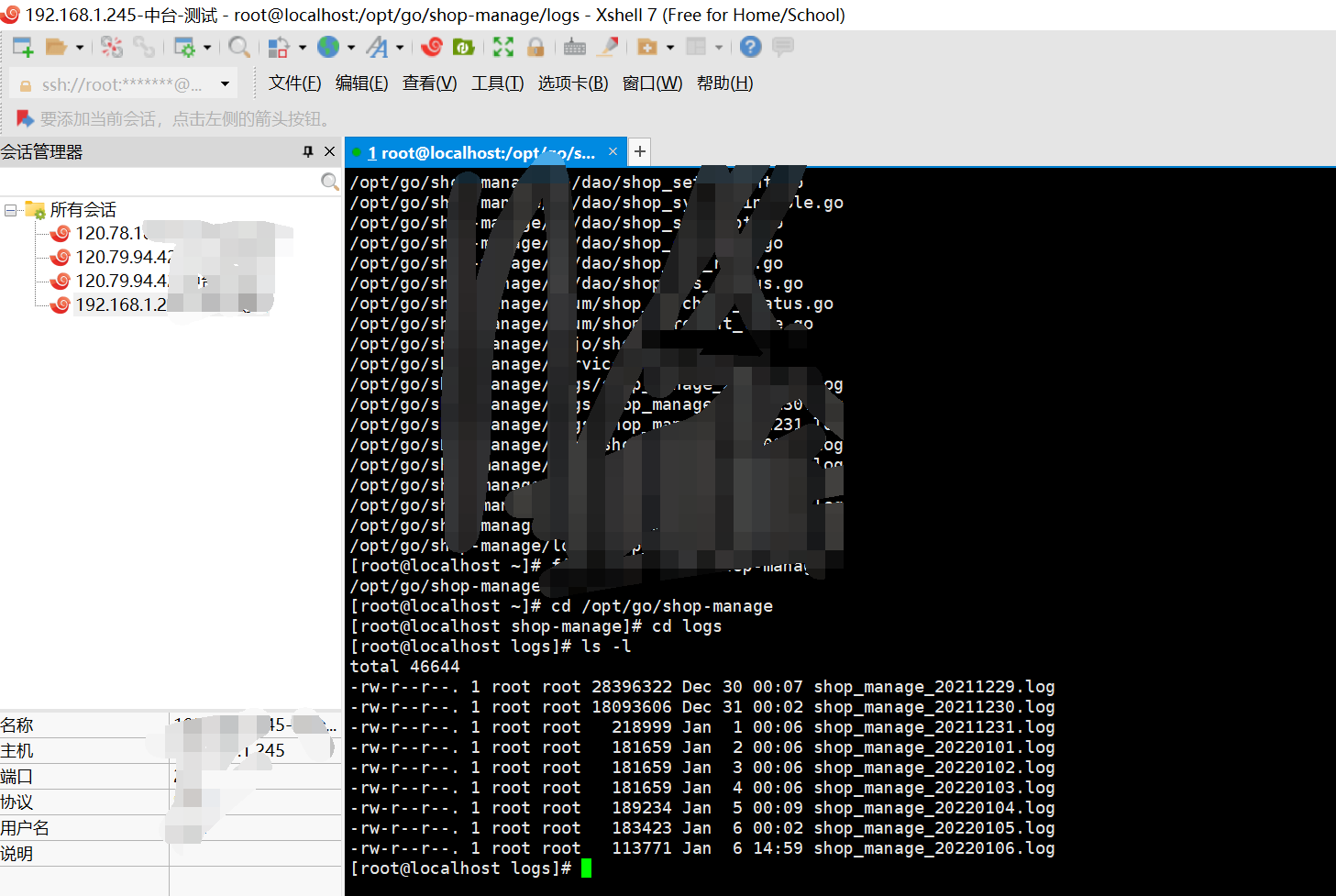Click the 名称 property row label
This screenshot has height=896, width=1336.
17,725
